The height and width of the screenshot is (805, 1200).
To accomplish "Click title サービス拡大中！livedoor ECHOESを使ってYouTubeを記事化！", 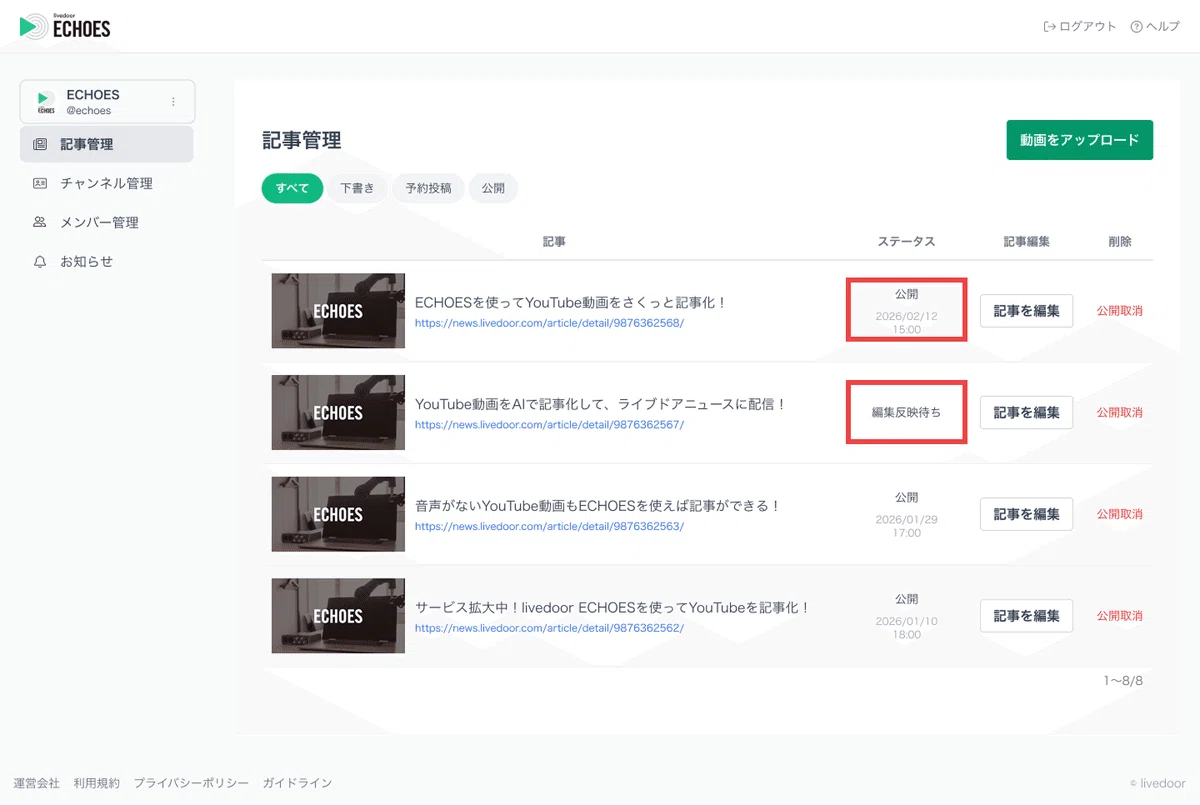I will 612,607.
